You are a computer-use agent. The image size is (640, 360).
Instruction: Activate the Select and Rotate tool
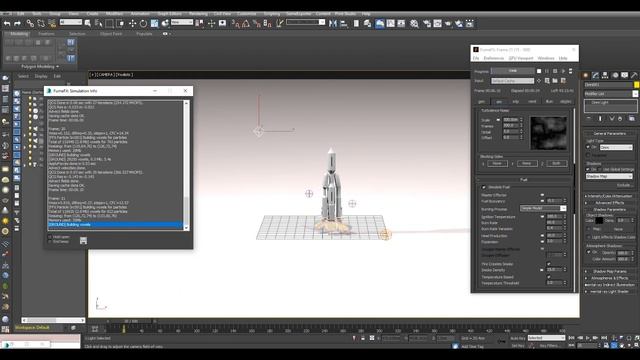point(143,24)
